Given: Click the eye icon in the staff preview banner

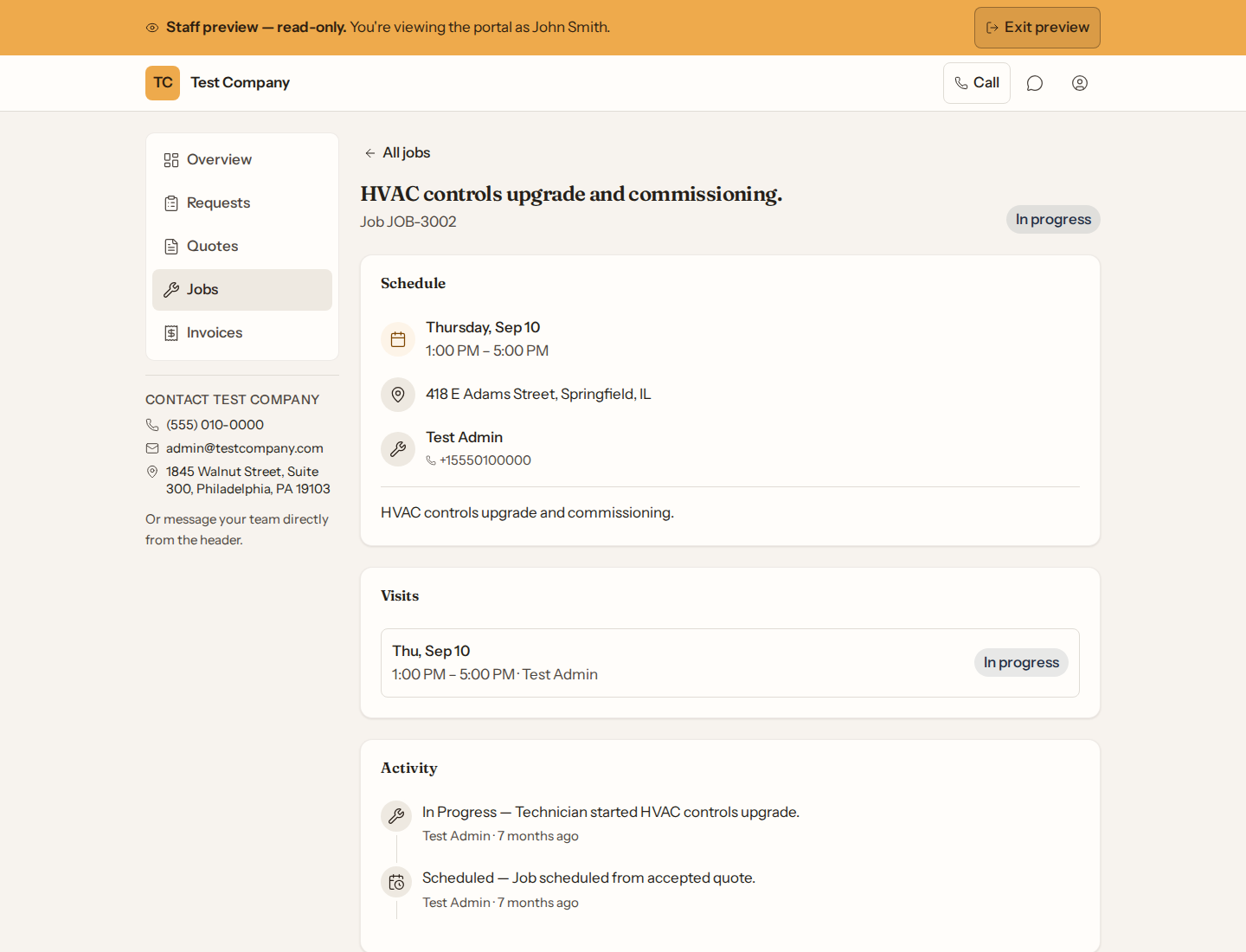Looking at the screenshot, I should click(152, 28).
